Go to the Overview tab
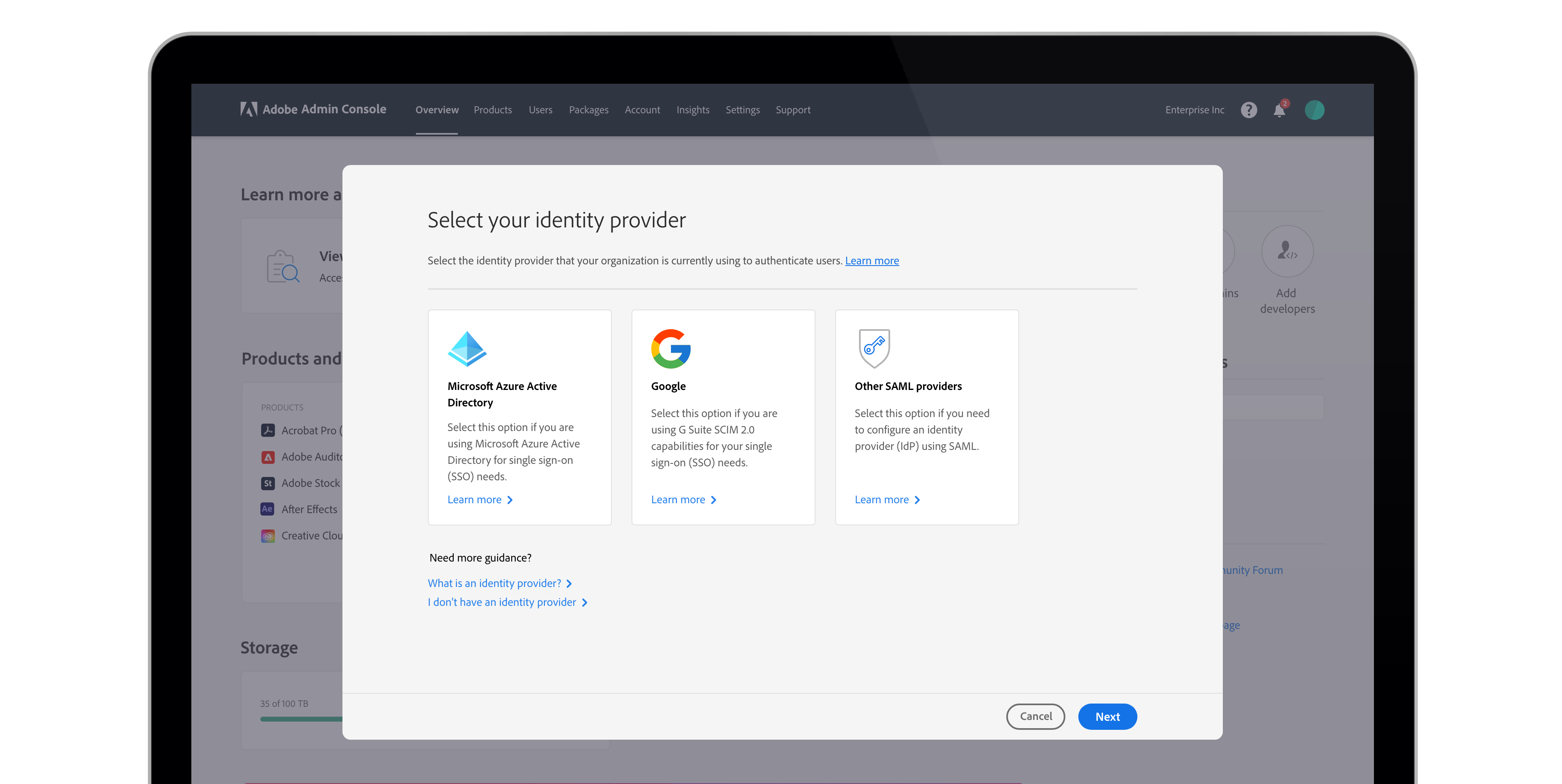 click(436, 110)
